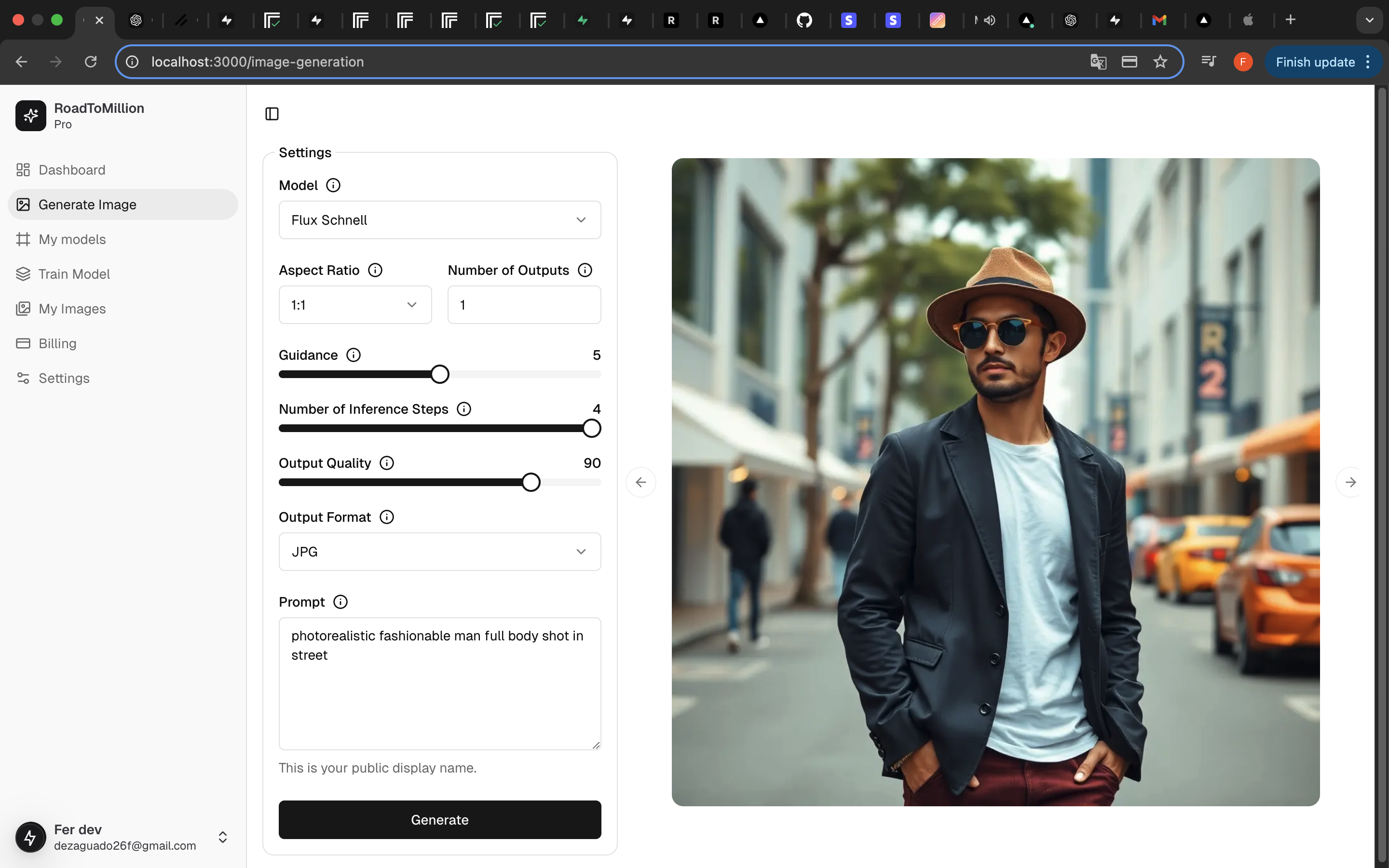
Task: Click the Model info icon
Action: coord(333,186)
